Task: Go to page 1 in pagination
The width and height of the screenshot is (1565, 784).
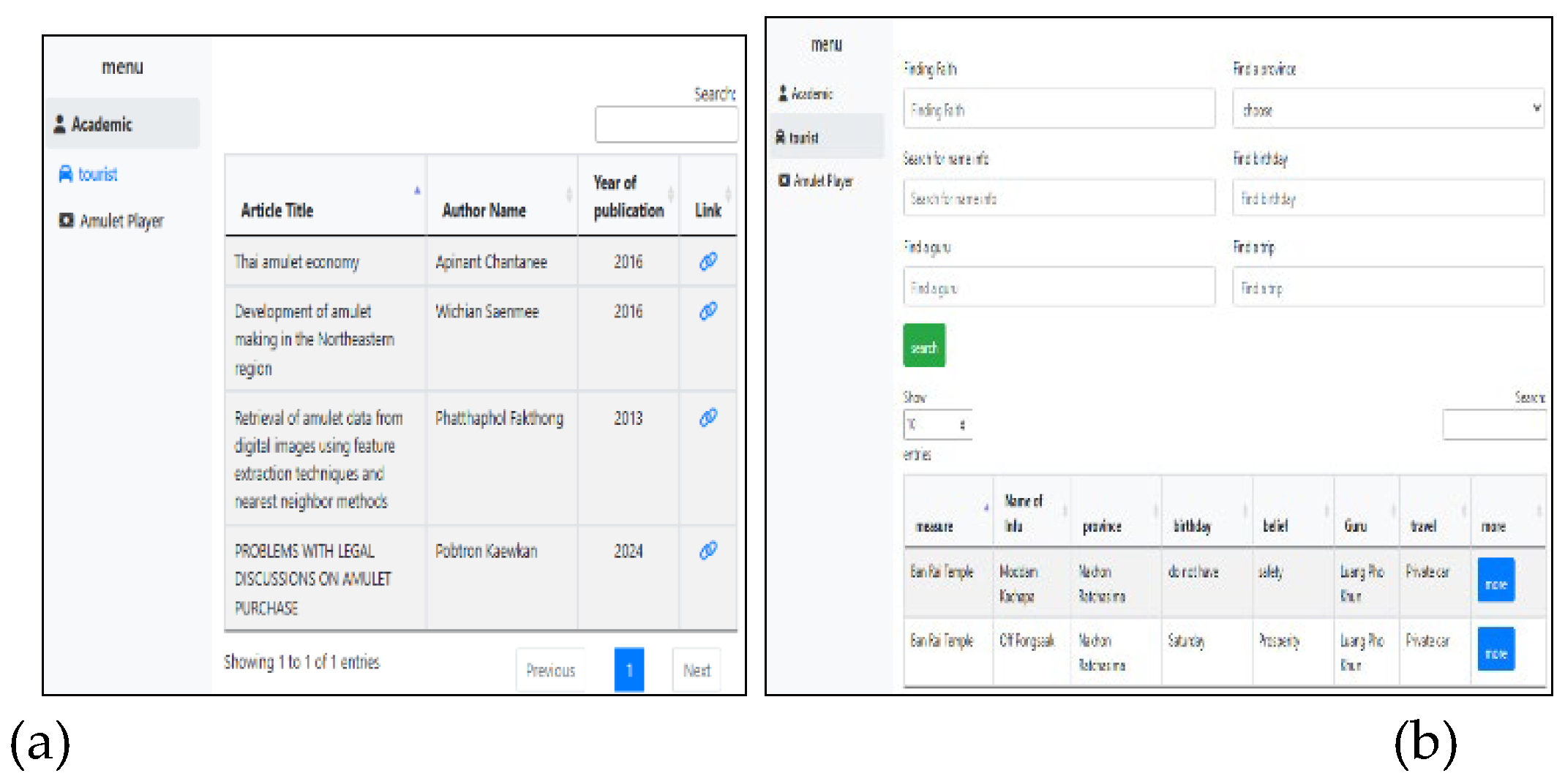Action: [x=628, y=669]
